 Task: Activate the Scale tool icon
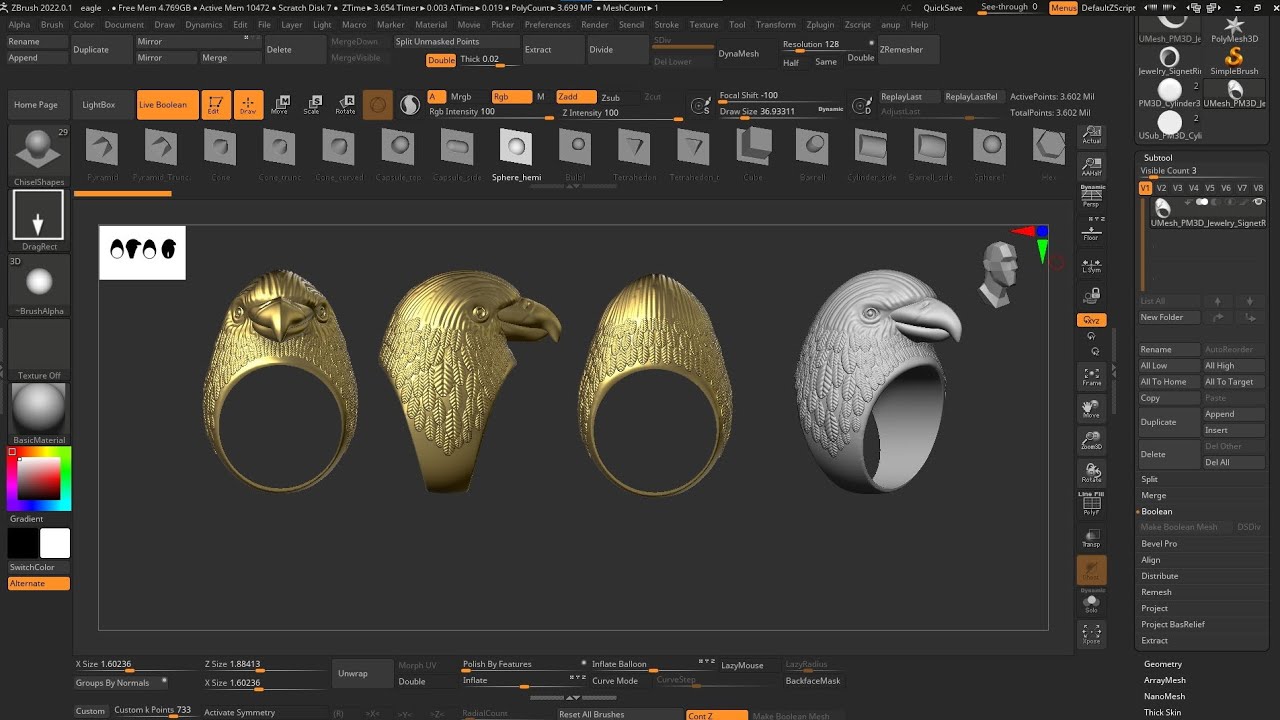coord(313,105)
